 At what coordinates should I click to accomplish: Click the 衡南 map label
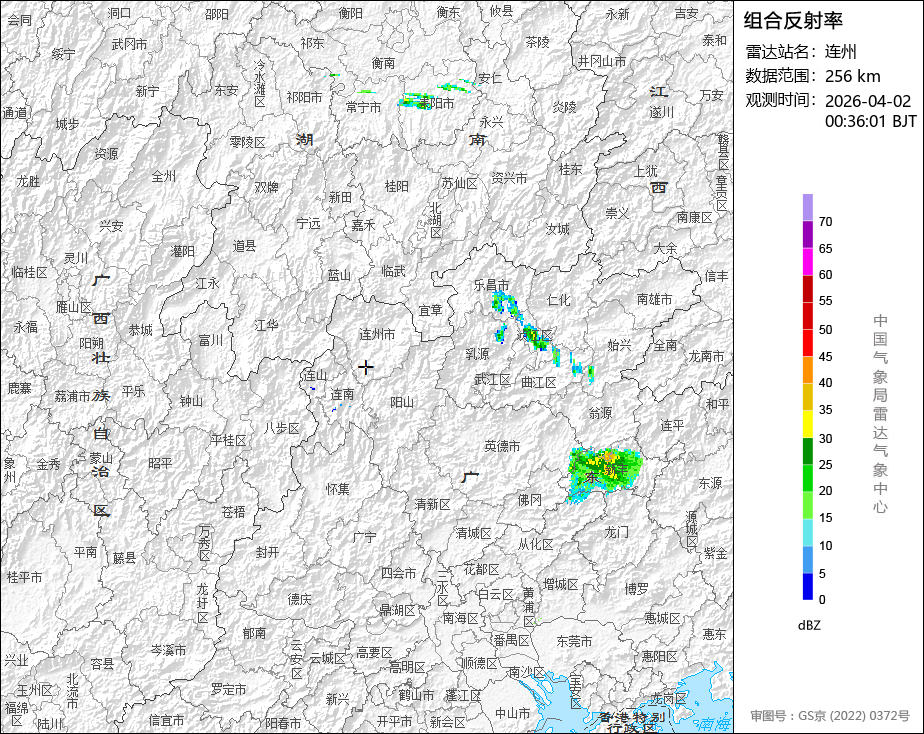383,62
